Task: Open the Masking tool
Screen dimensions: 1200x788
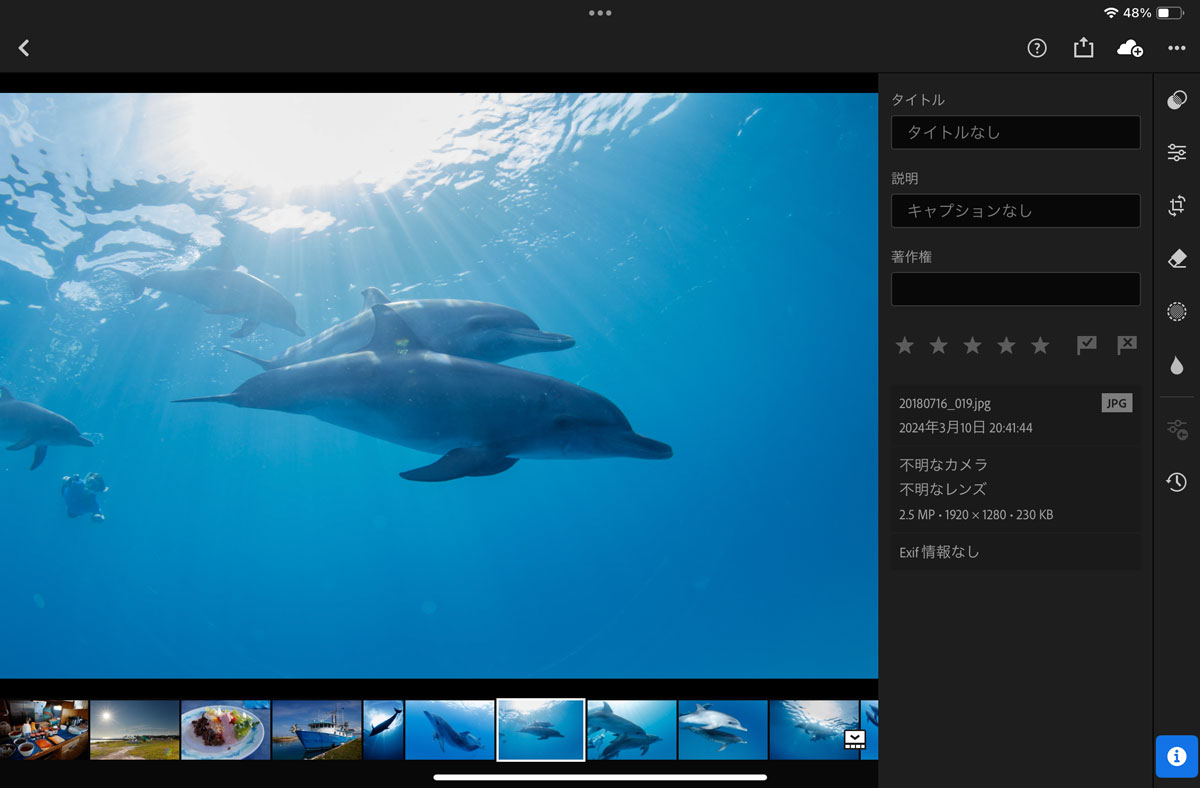Action: point(1177,312)
